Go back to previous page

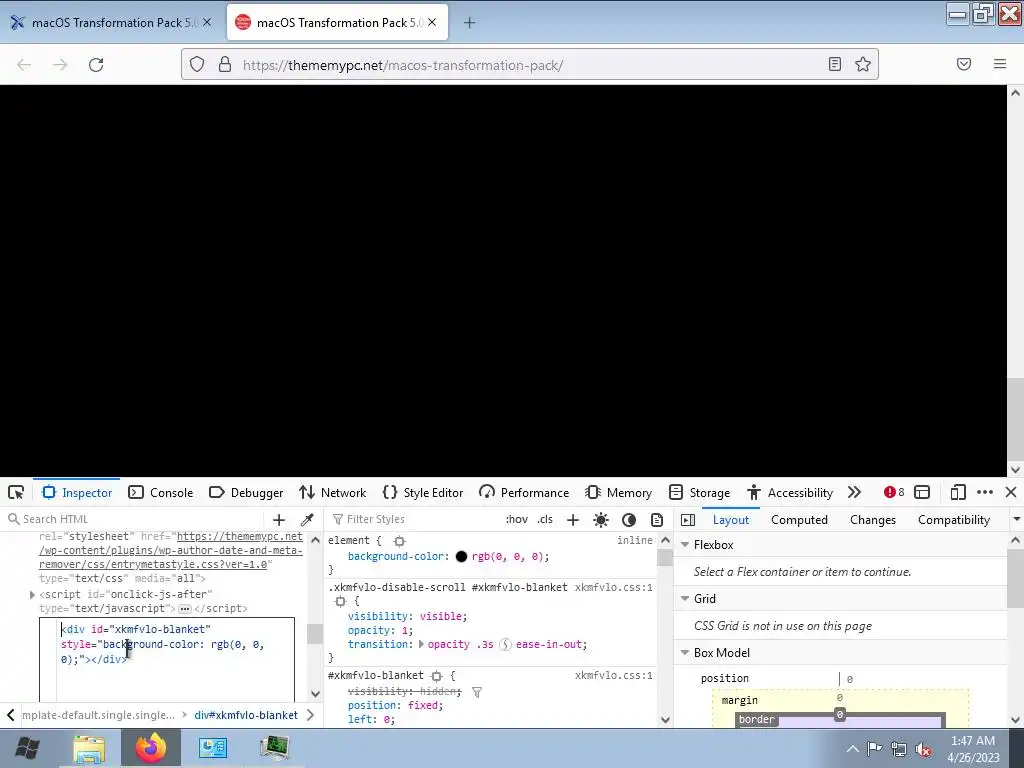(x=24, y=65)
